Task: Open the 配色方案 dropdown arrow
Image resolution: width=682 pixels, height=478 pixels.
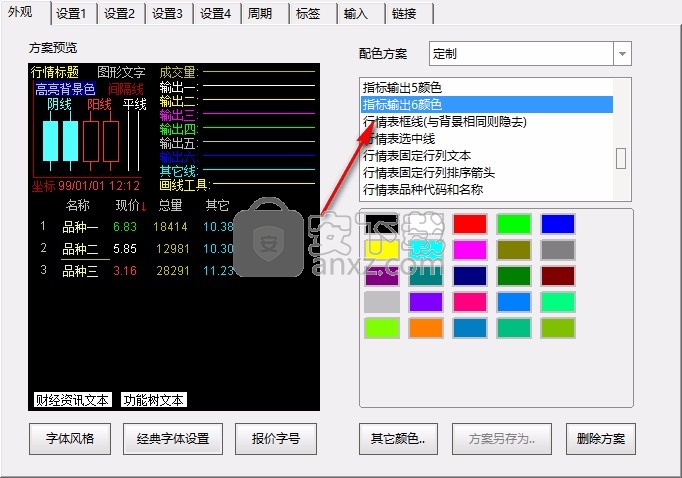Action: (622, 53)
